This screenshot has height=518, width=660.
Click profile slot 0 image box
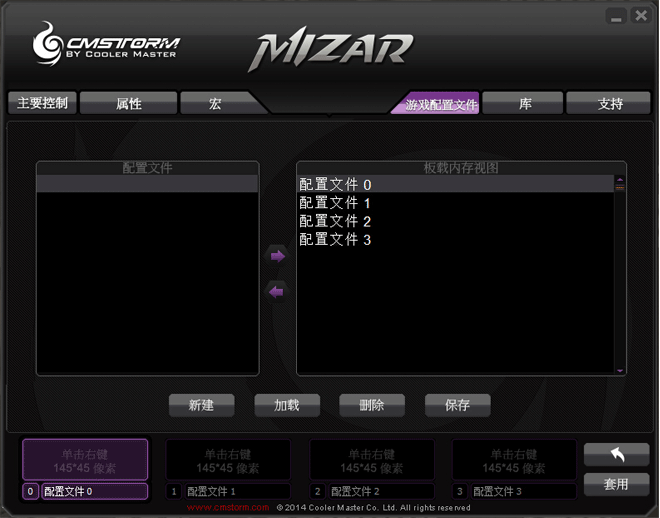(85, 460)
